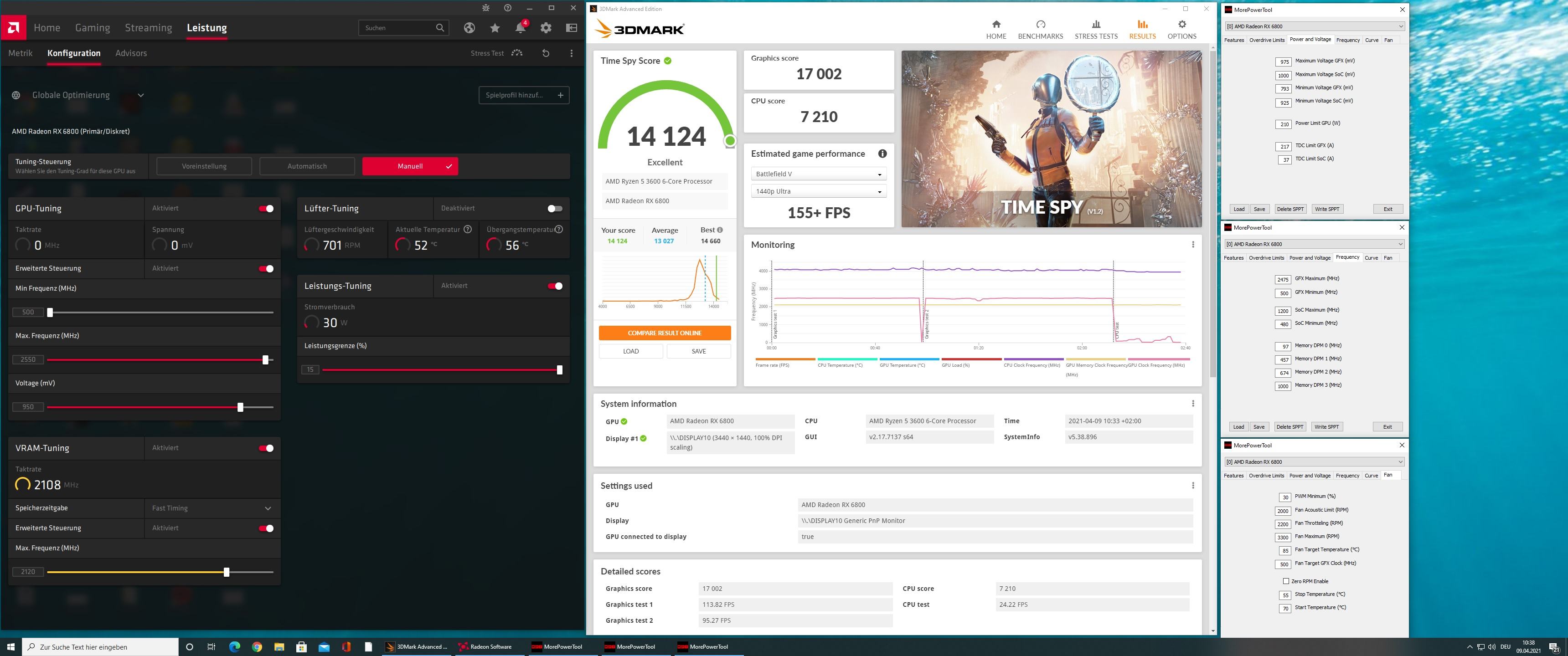Open GPU selector in middle MorePowerTool window

coord(1315,244)
